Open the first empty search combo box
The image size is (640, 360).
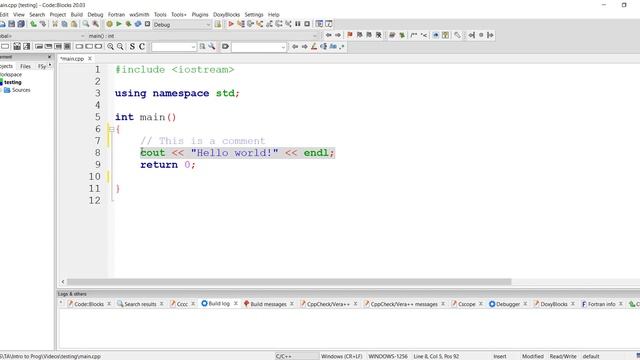coord(174,47)
